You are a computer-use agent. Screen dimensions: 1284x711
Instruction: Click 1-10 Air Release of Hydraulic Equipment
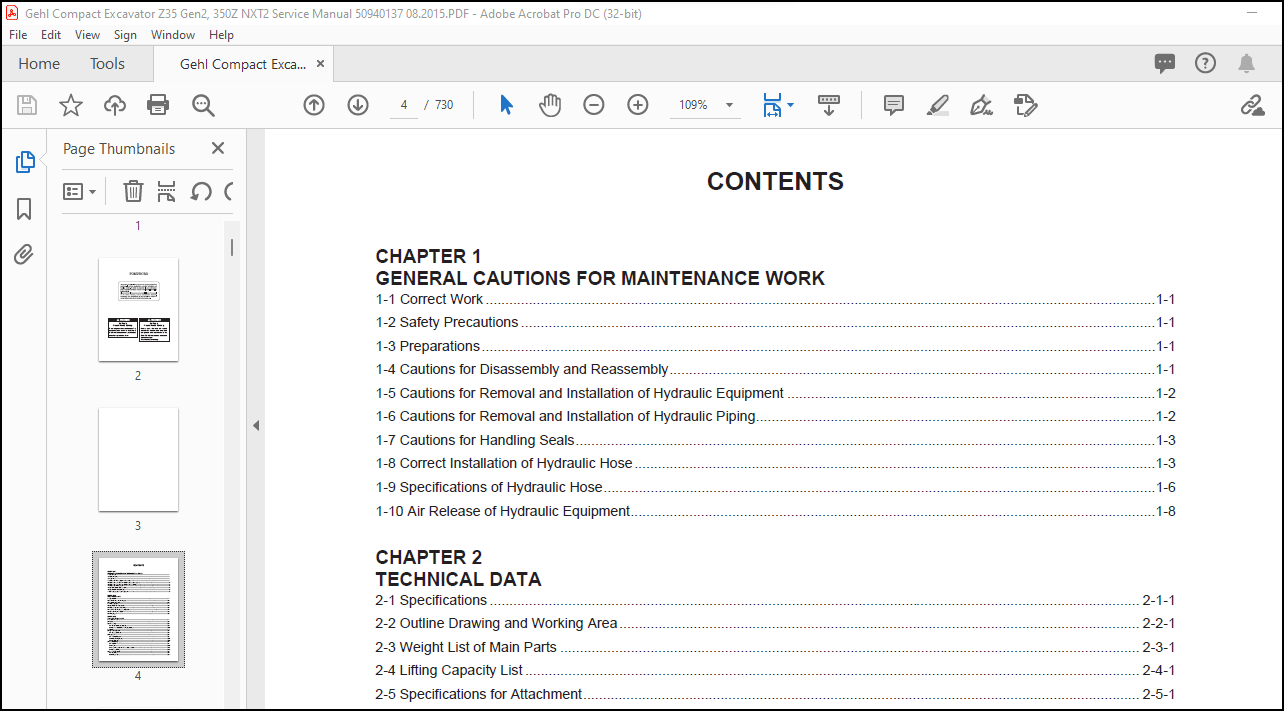click(775, 511)
